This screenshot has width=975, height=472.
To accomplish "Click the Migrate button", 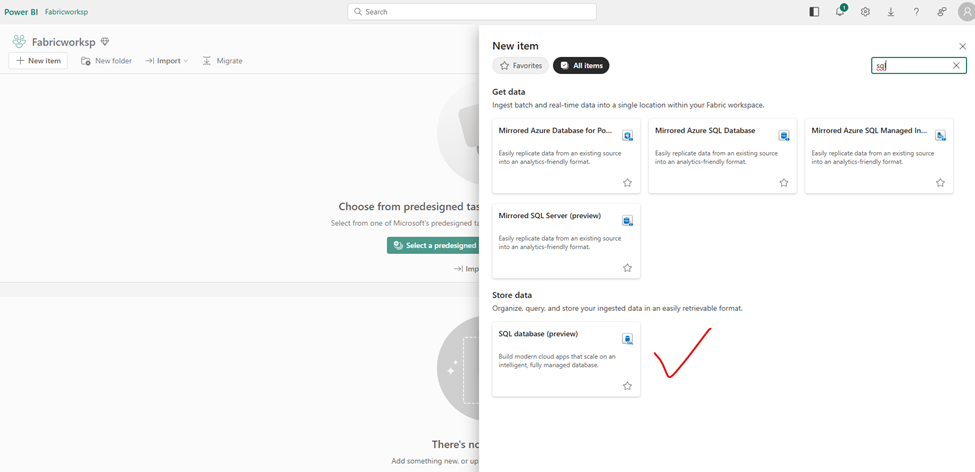I will 222,61.
